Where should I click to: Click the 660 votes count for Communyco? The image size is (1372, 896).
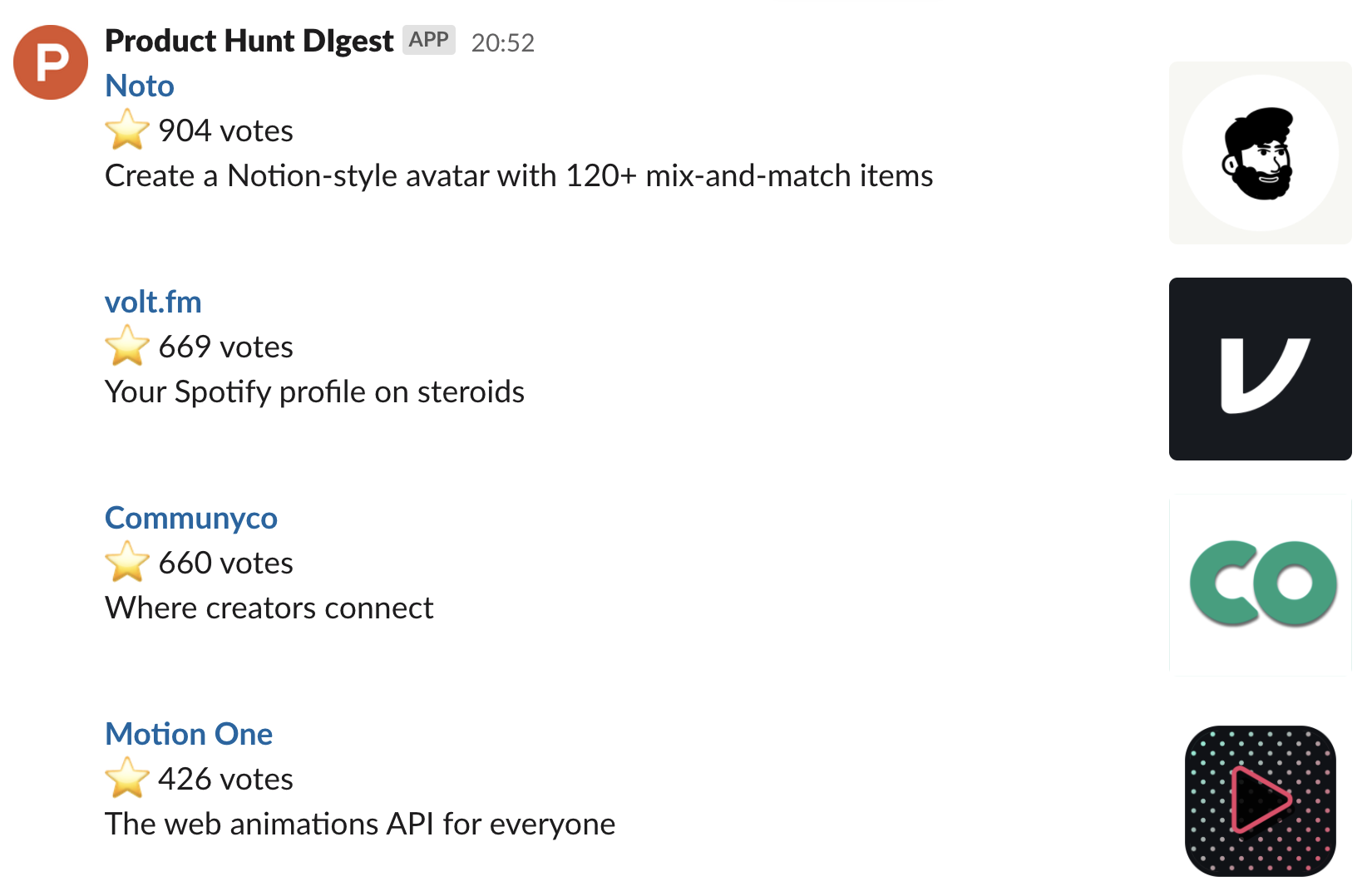coord(225,561)
